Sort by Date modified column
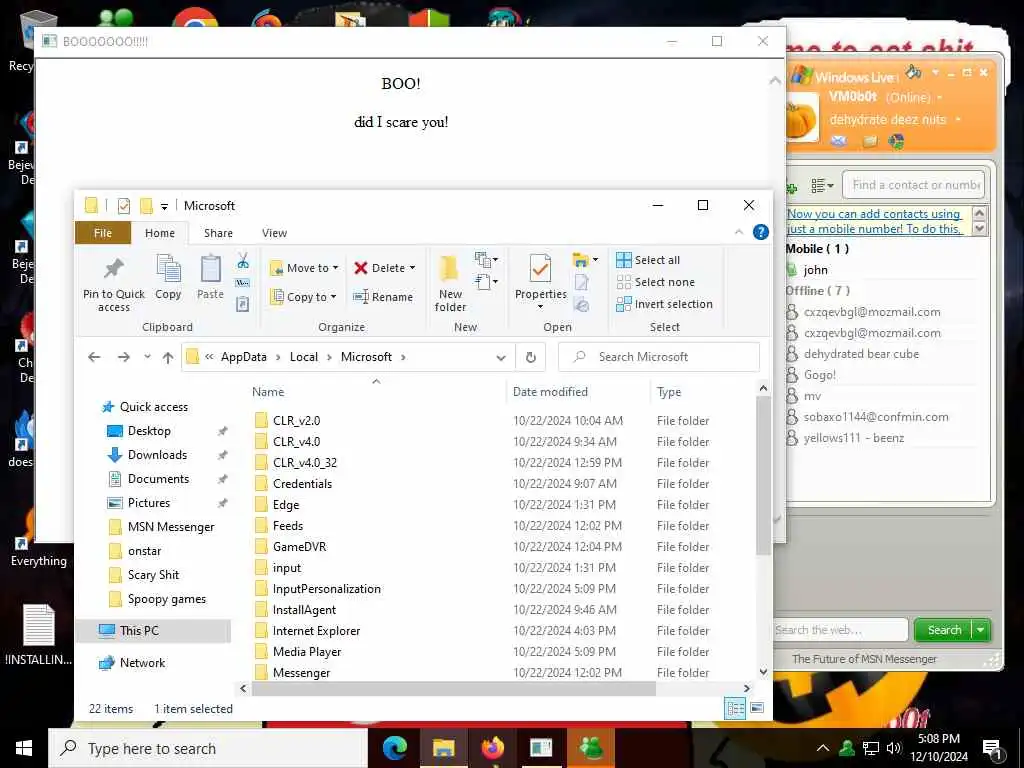Image resolution: width=1024 pixels, height=768 pixels. pyautogui.click(x=550, y=392)
